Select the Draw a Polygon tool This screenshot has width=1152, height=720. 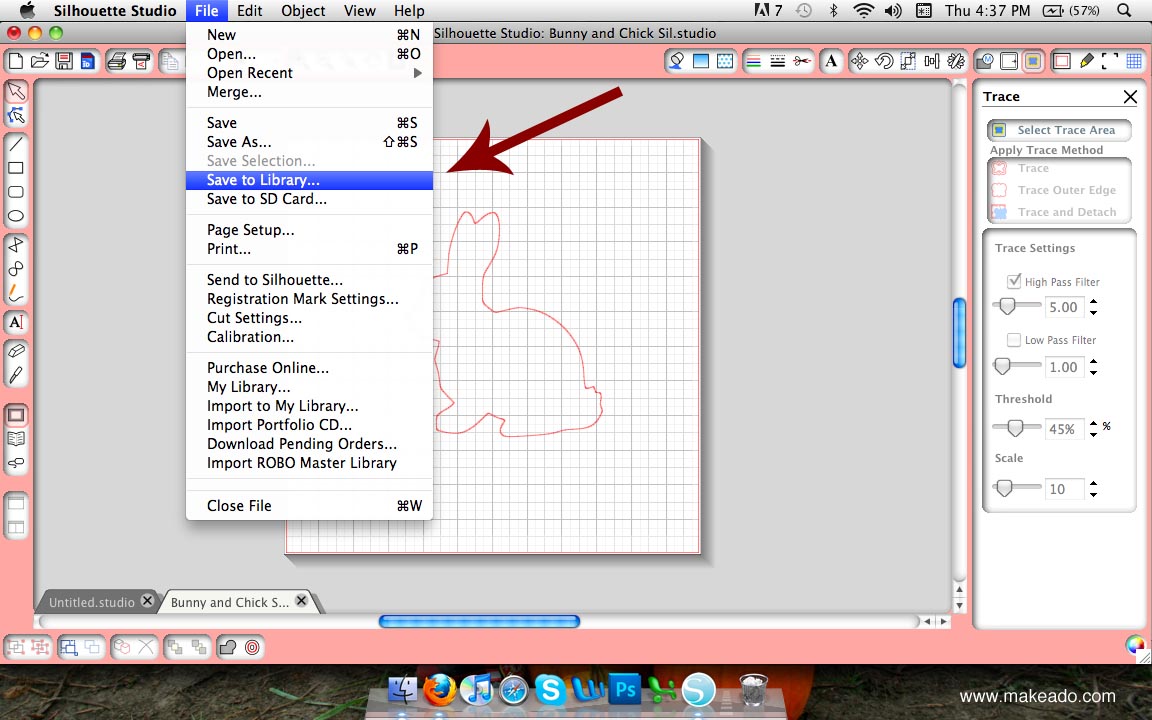click(x=16, y=244)
